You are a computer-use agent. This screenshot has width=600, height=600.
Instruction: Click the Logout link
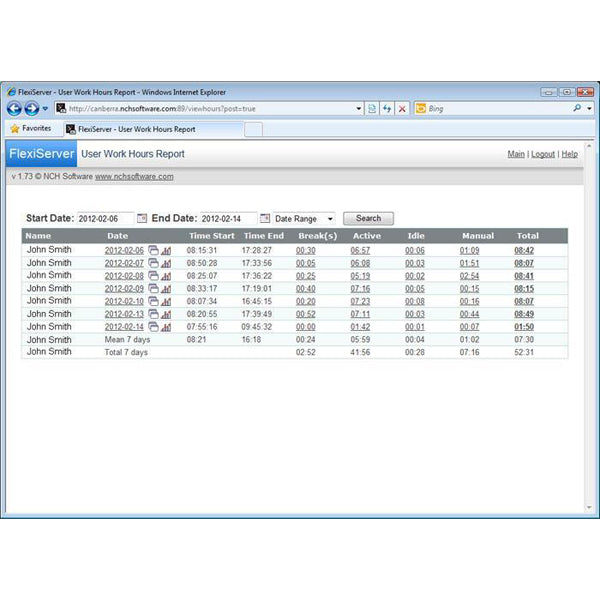542,155
